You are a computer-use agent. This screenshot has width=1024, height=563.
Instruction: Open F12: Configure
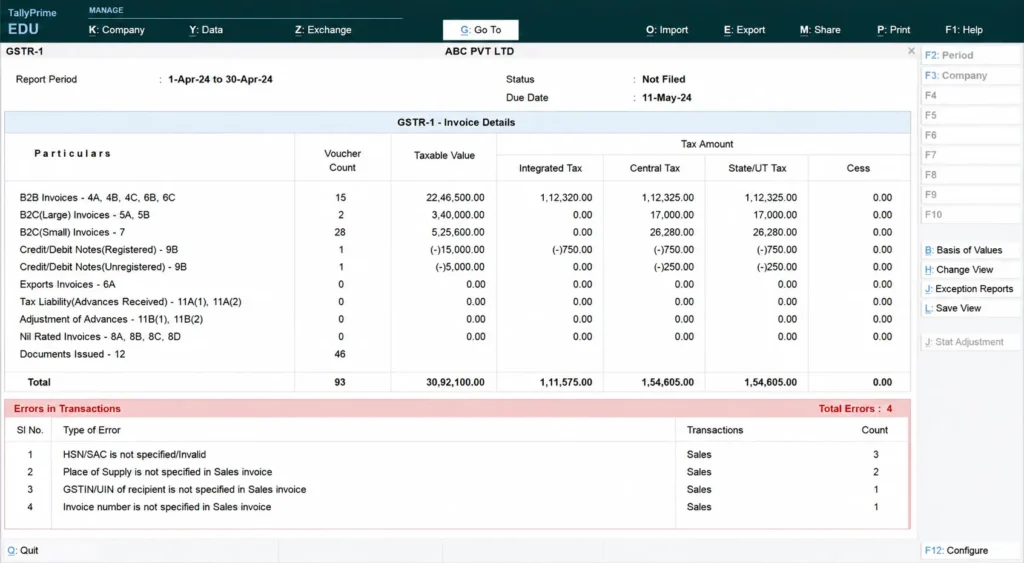tap(970, 551)
